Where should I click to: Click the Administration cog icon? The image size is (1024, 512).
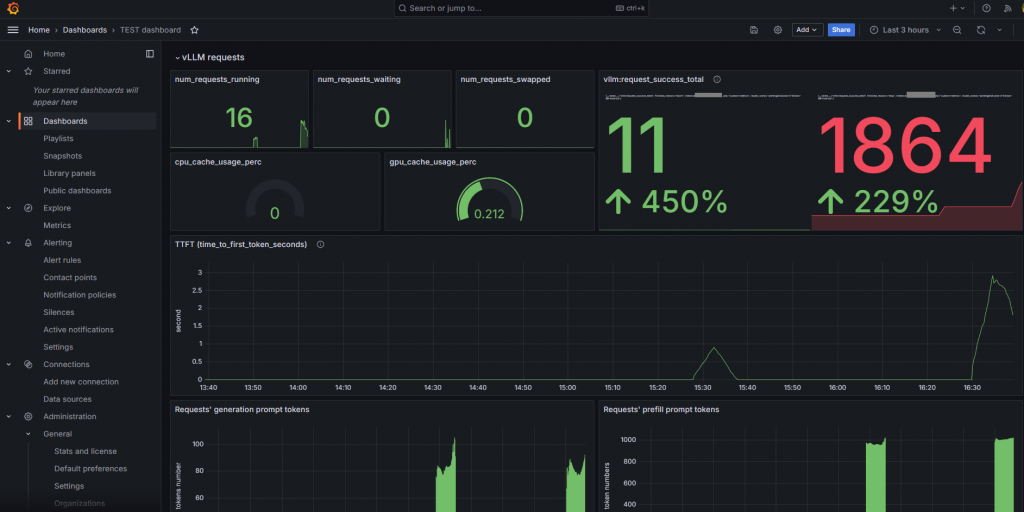(28, 417)
